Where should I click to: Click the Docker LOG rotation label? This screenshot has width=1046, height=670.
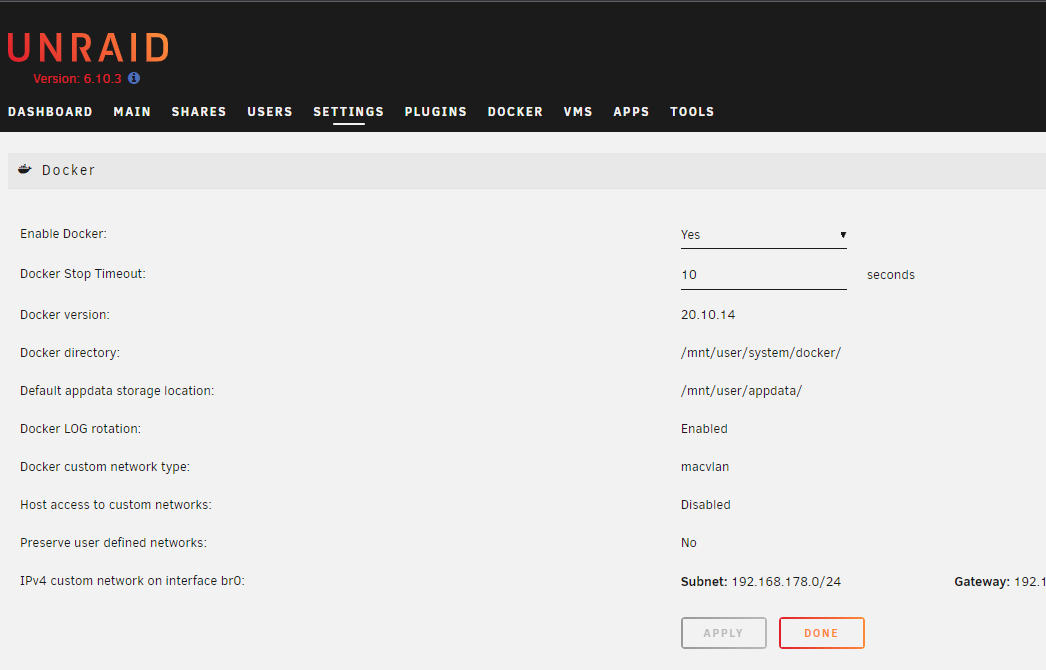click(x=80, y=428)
